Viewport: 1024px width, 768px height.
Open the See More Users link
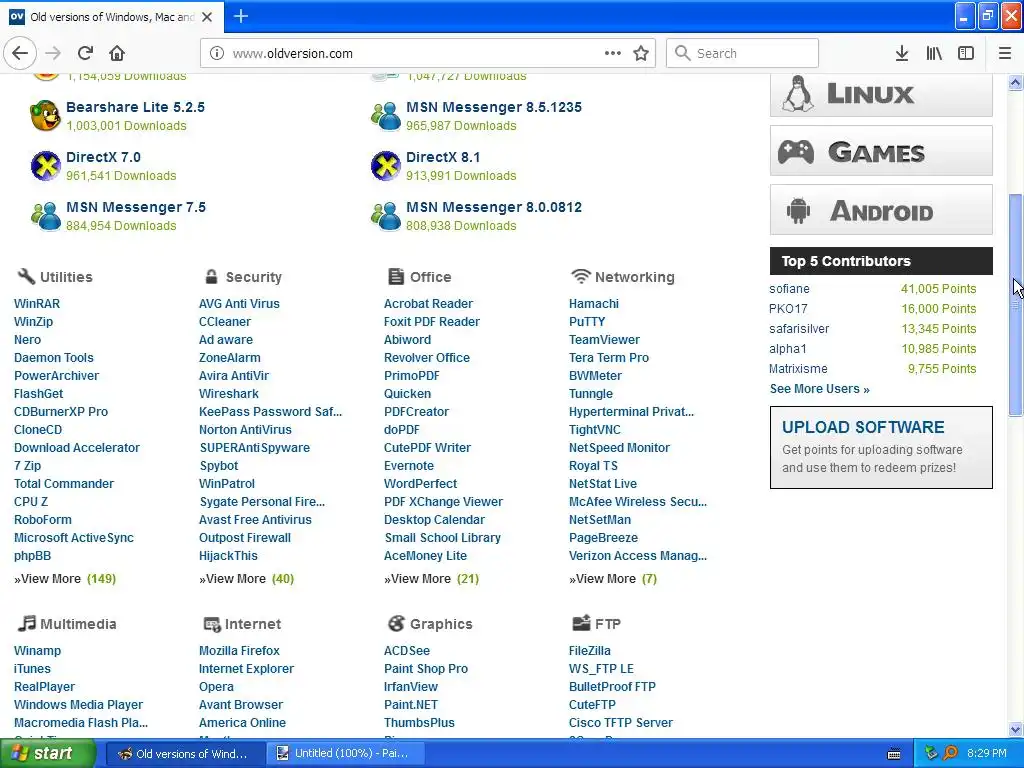(x=820, y=389)
